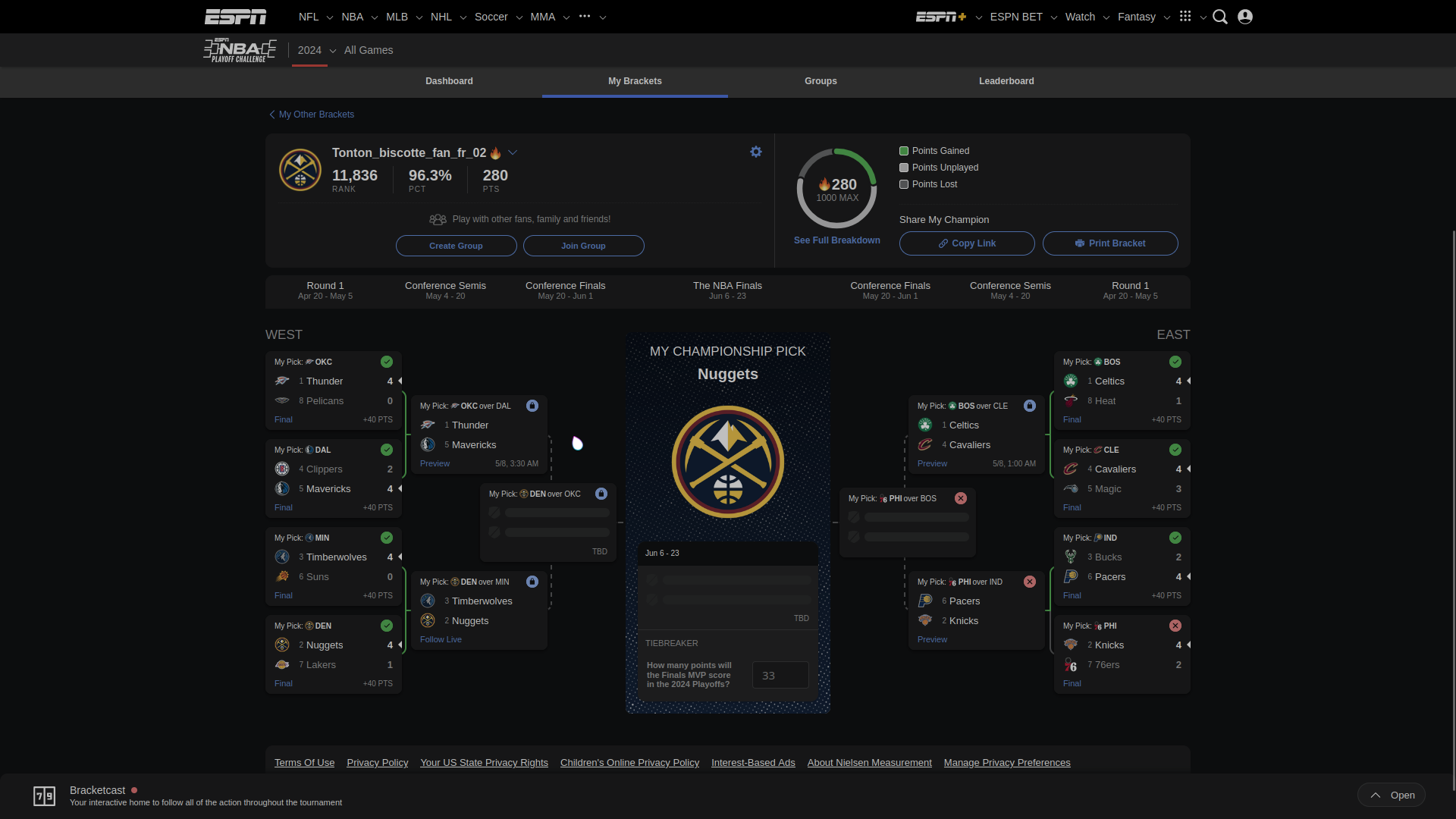1456x819 pixels.
Task: Click the Create Group button
Action: (456, 246)
